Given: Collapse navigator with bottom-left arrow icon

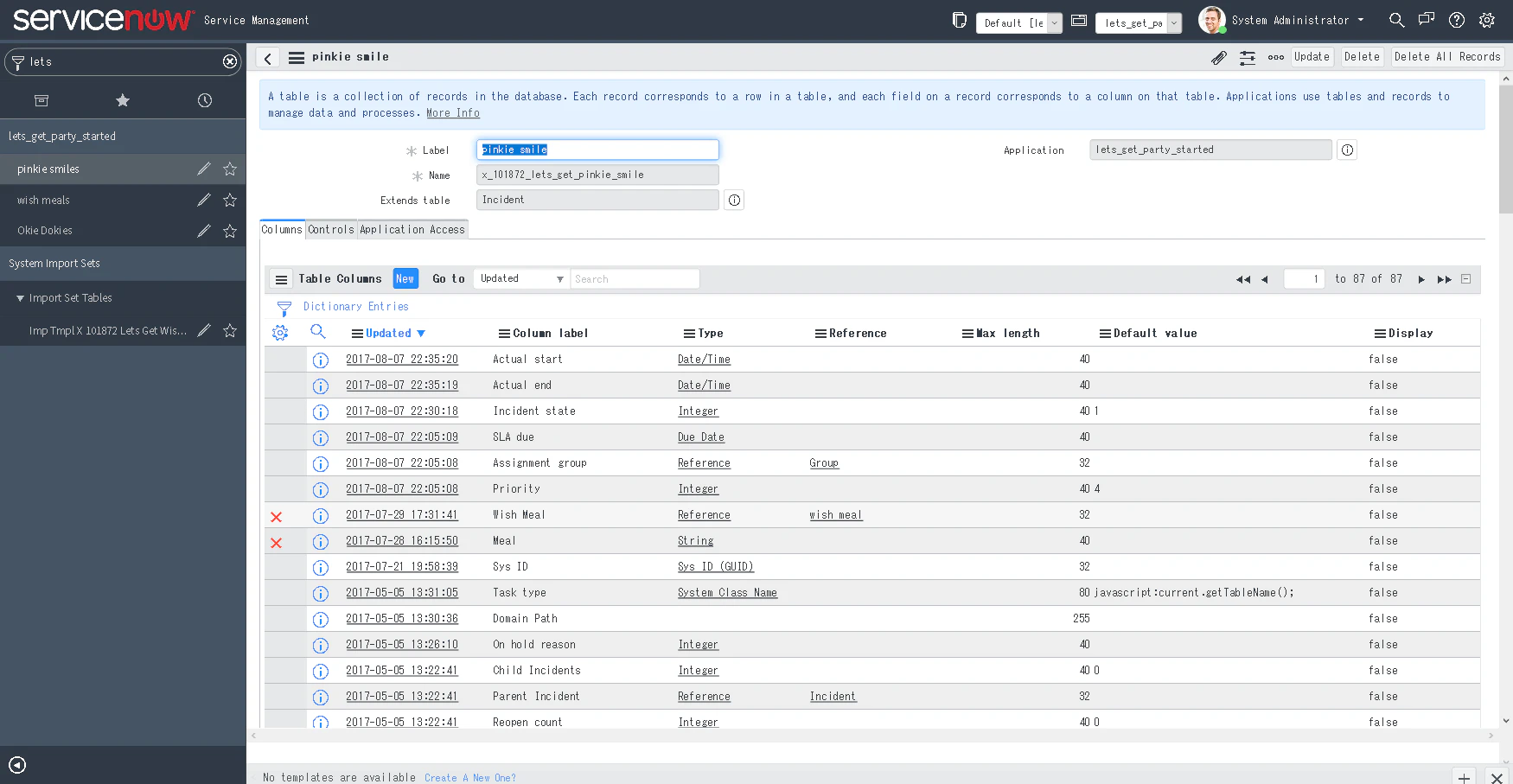Looking at the screenshot, I should 17,765.
